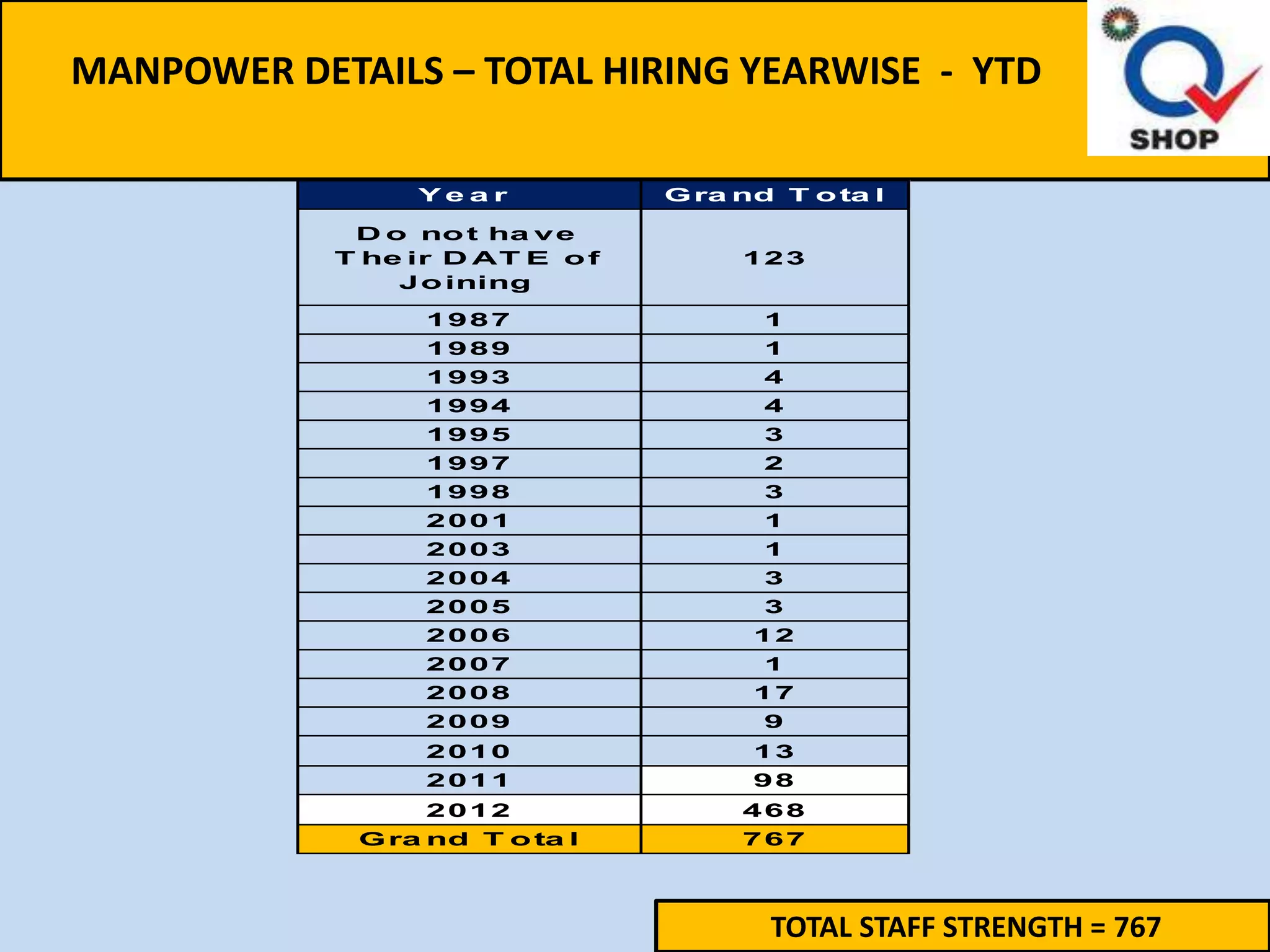Screen dimensions: 1270x952
Task: Click the colorful circular emblem above Q
Action: click(1120, 25)
